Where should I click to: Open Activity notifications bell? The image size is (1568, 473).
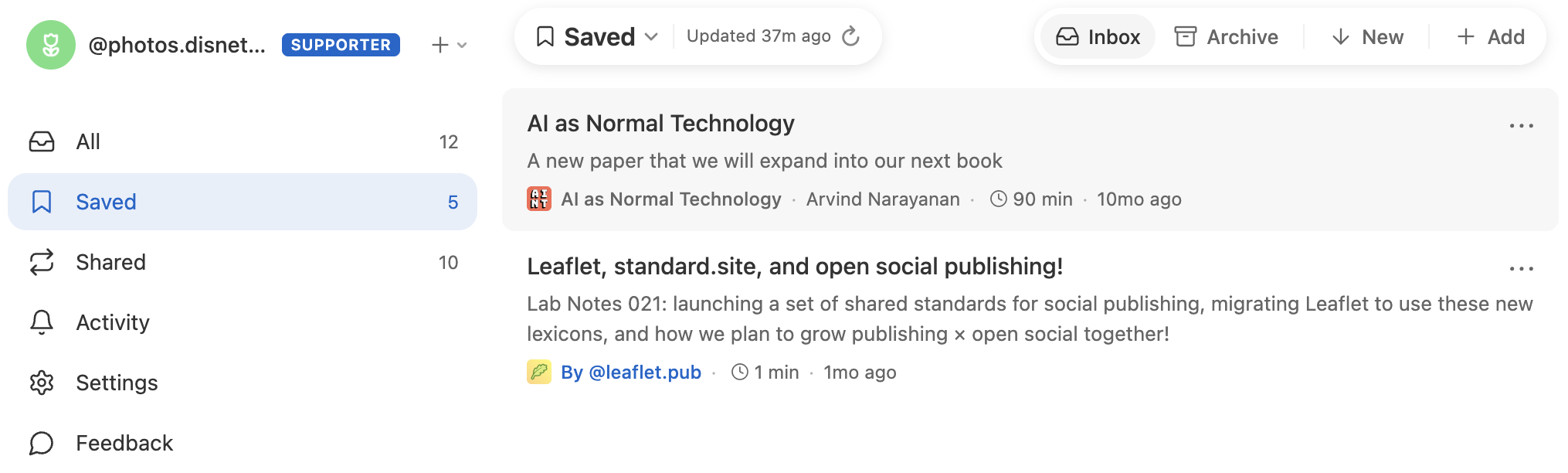42,322
